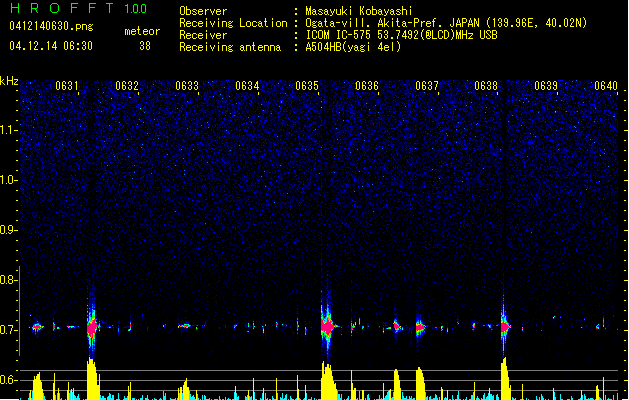Click the 0.6 frequency axis label
Screen dimensions: 629x400
7,380
